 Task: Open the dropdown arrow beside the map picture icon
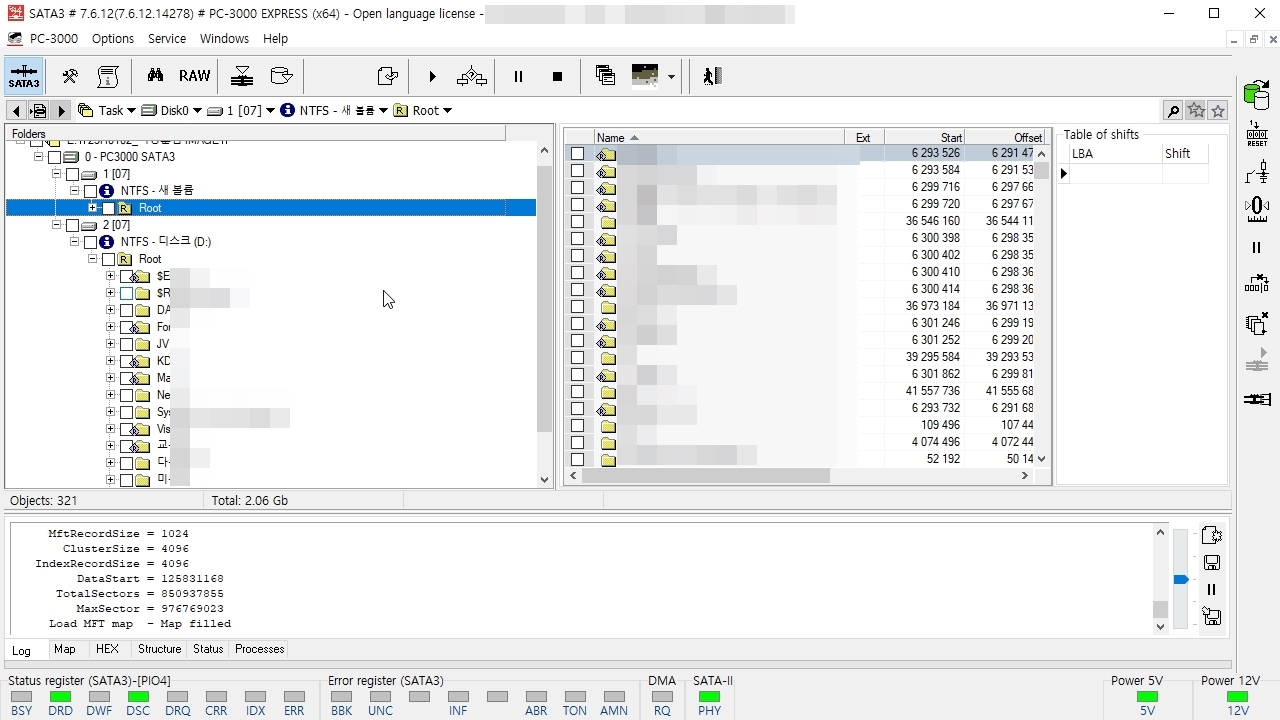[671, 77]
